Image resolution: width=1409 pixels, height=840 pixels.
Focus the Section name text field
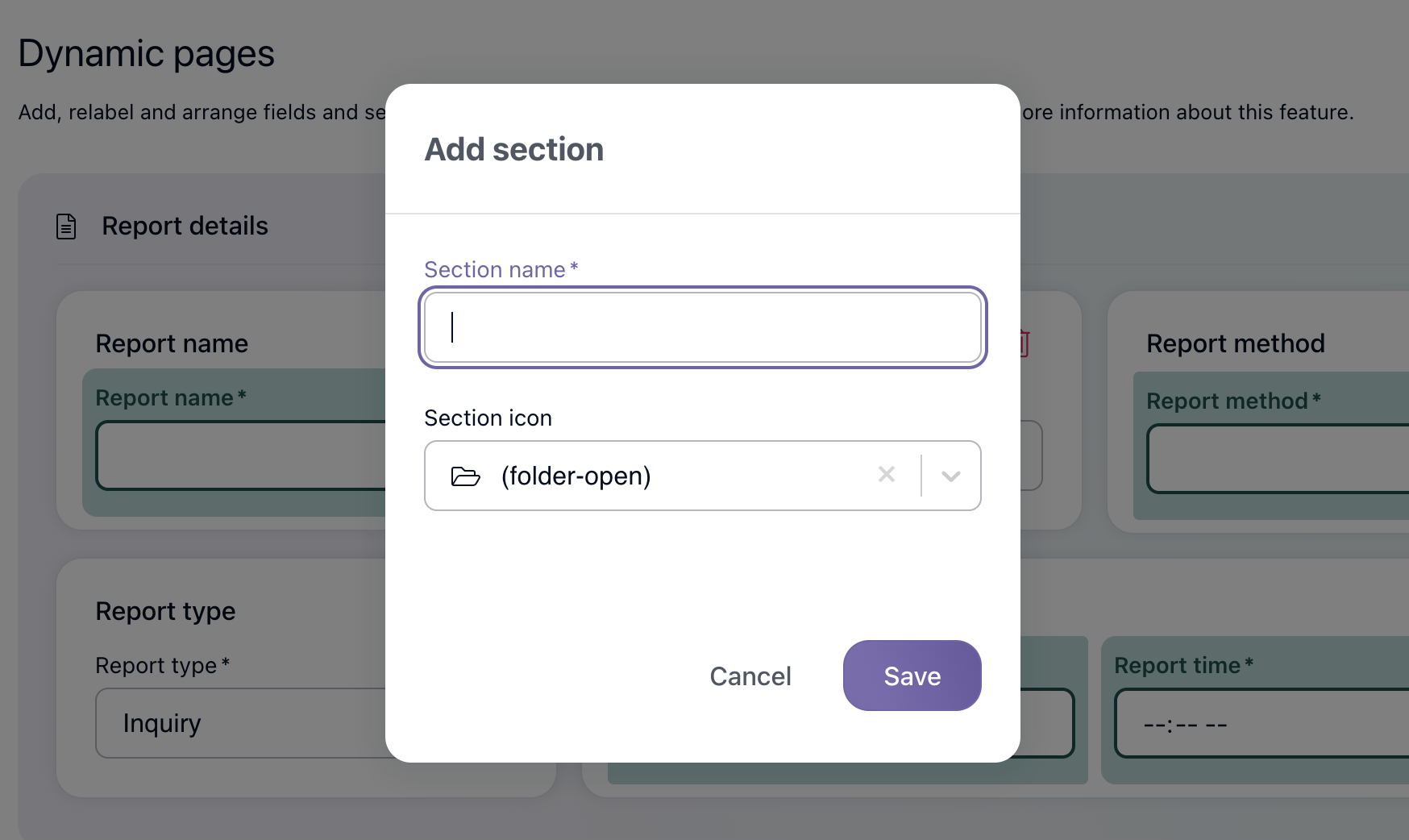tap(701, 327)
